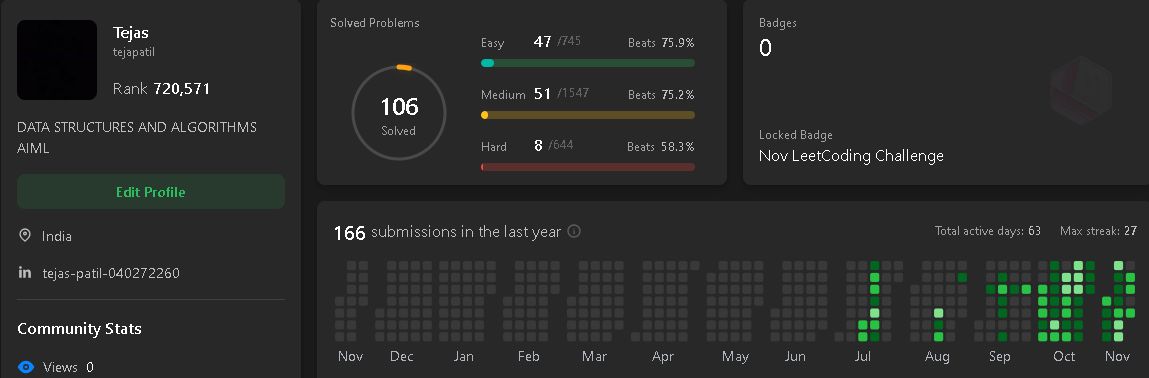
Task: Click the Hard difficulty label
Action: [494, 147]
